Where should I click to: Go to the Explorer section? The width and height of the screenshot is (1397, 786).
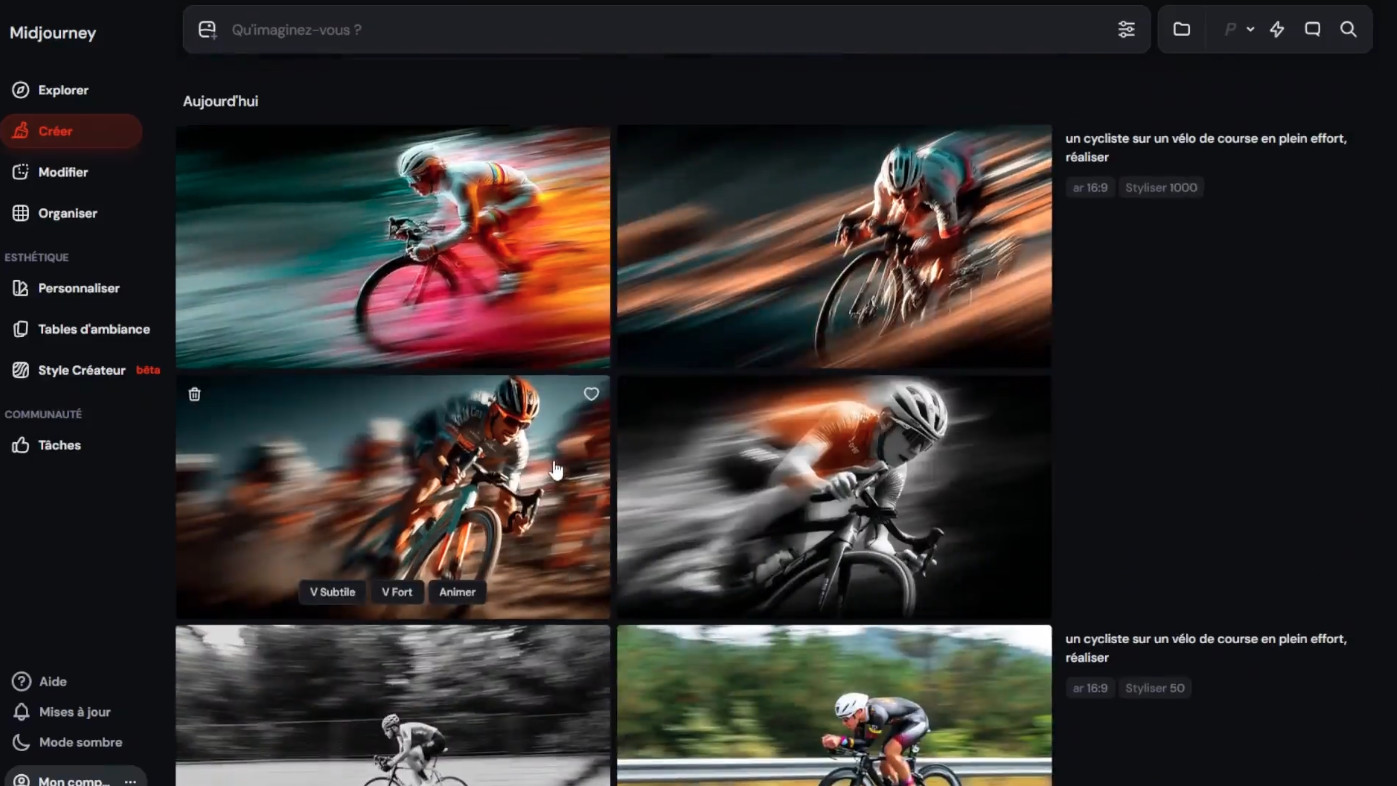click(x=62, y=90)
